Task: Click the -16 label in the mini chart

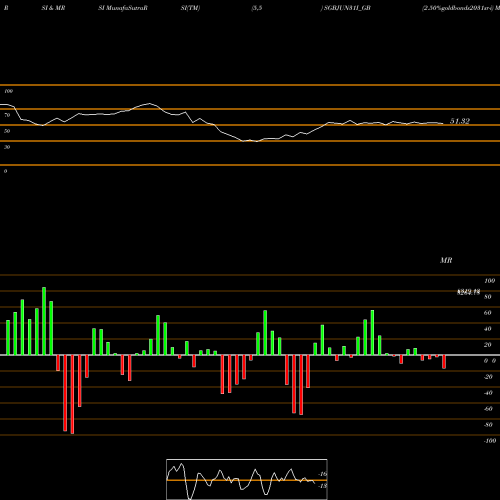Action: pos(323,474)
